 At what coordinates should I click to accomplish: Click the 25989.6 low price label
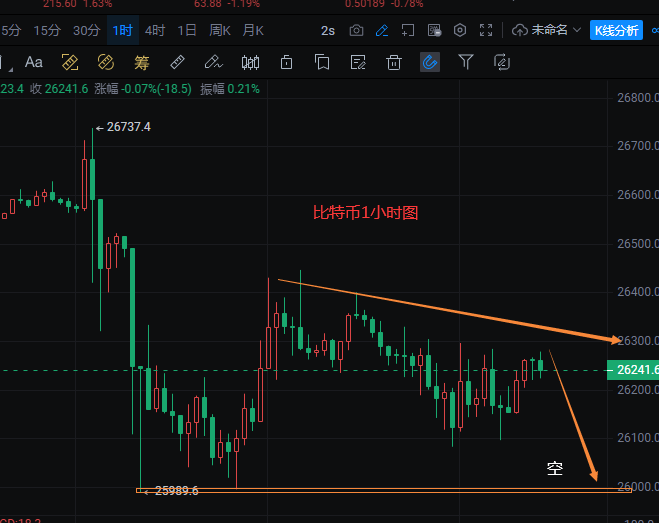177,491
